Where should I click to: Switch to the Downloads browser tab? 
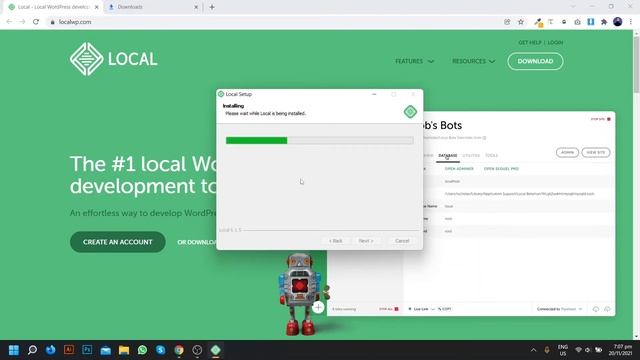pos(153,7)
